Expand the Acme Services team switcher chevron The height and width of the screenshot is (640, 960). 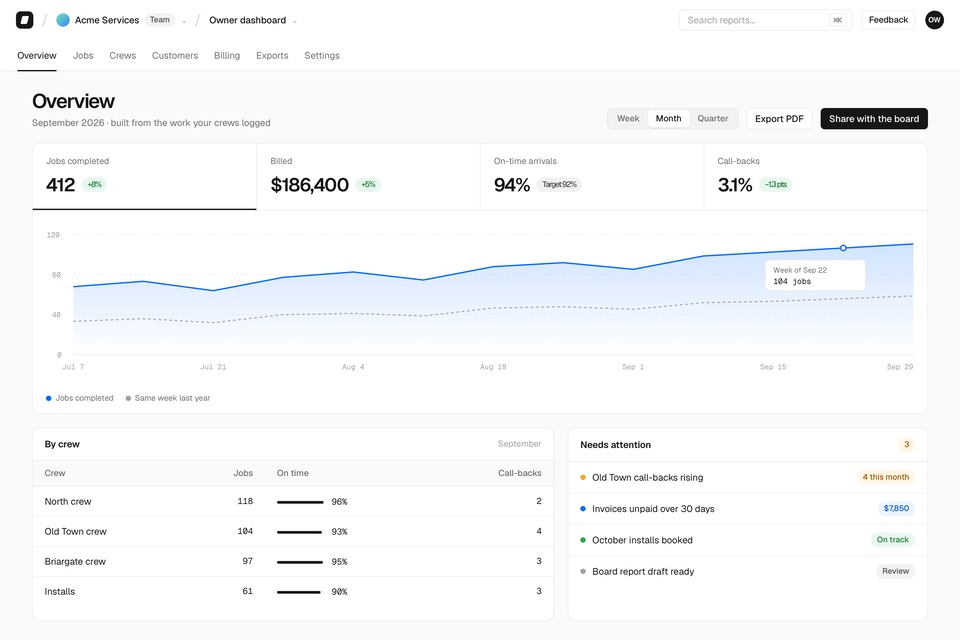(x=184, y=21)
